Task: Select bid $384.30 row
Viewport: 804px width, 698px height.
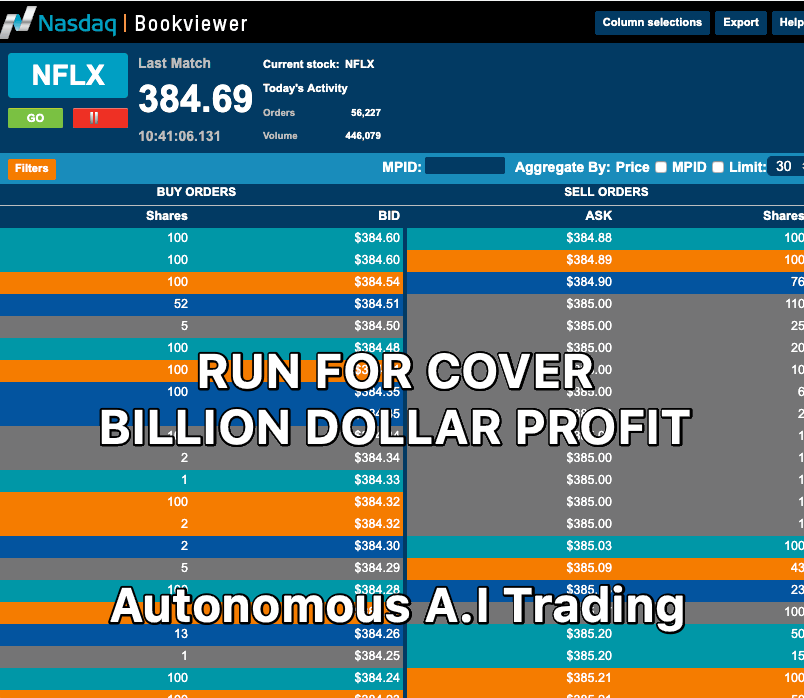Action: [202, 546]
